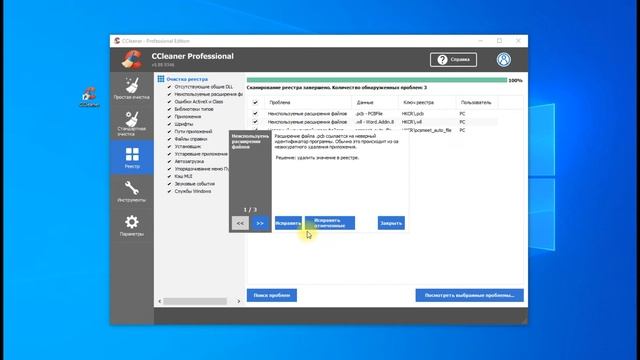Open the CCleaner desktop shortcut icon
The width and height of the screenshot is (640, 360).
coord(89,97)
